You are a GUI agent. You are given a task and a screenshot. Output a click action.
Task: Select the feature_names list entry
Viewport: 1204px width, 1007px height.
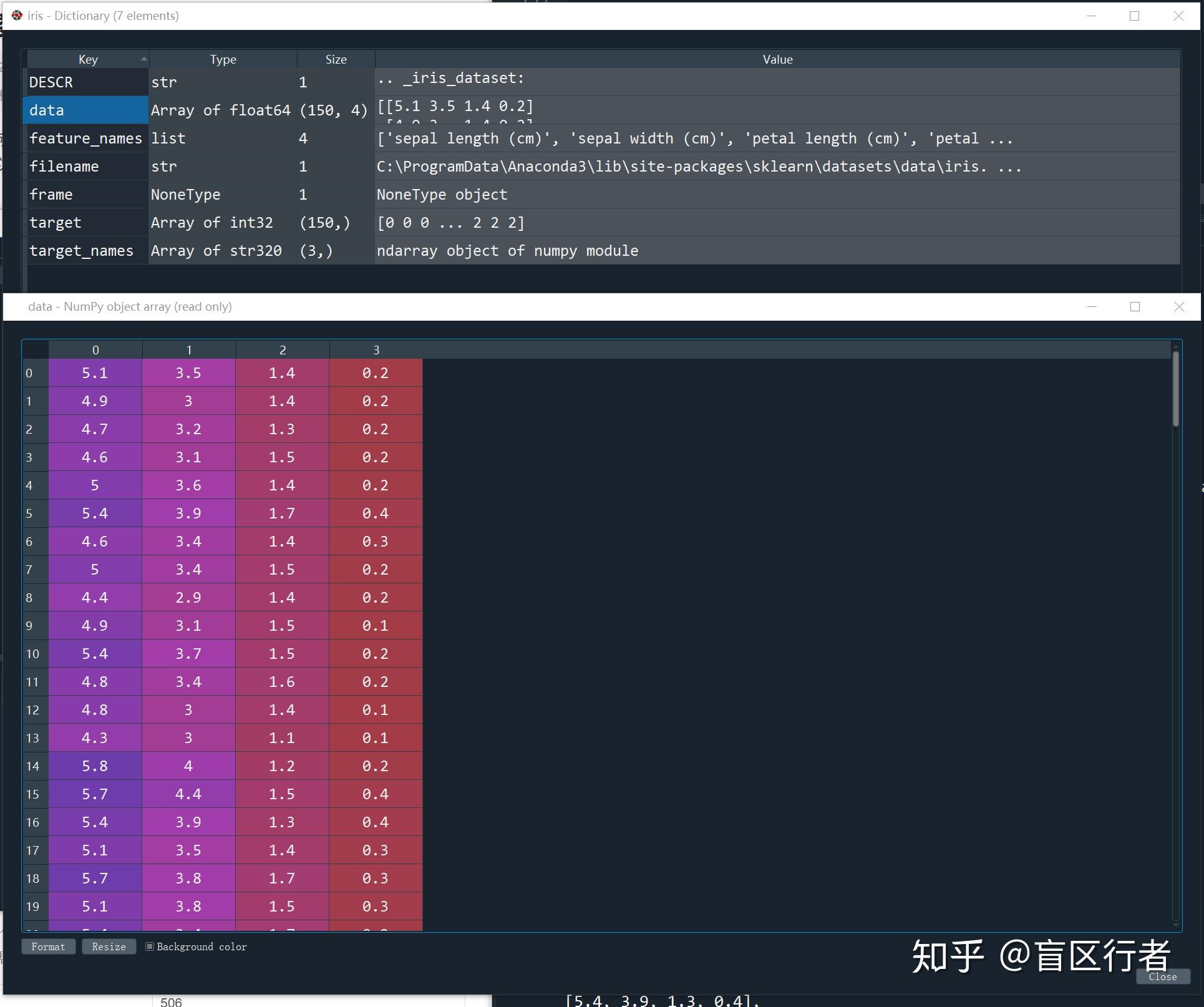click(x=85, y=138)
